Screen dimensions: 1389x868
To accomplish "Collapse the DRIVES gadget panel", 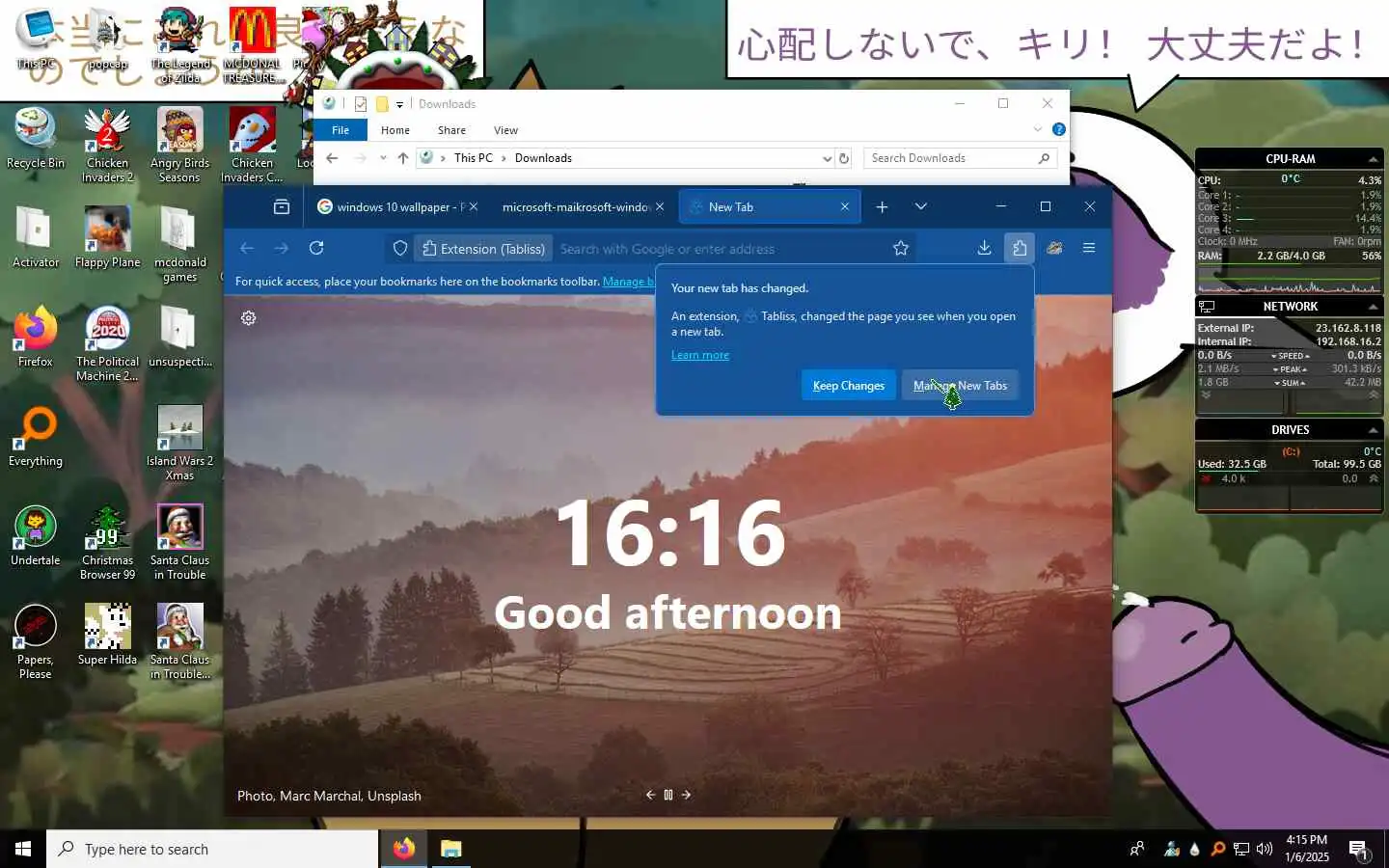I will point(1373,430).
